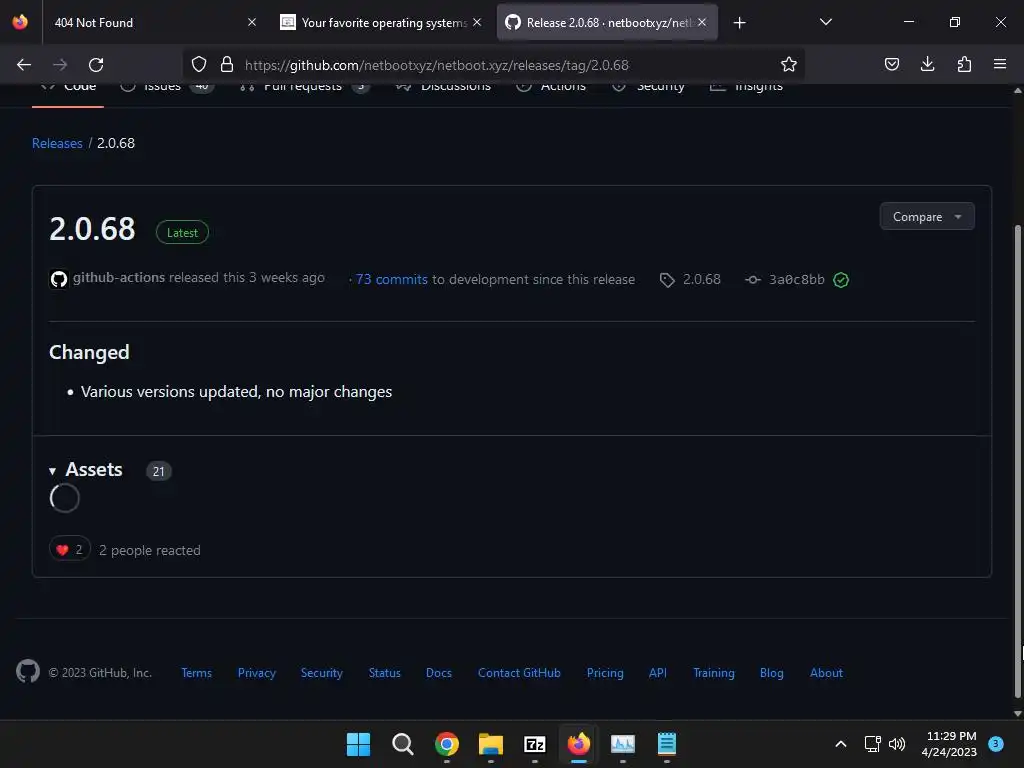This screenshot has height=768, width=1024.
Task: Switch to the 404 Not Found tab
Action: 153,23
